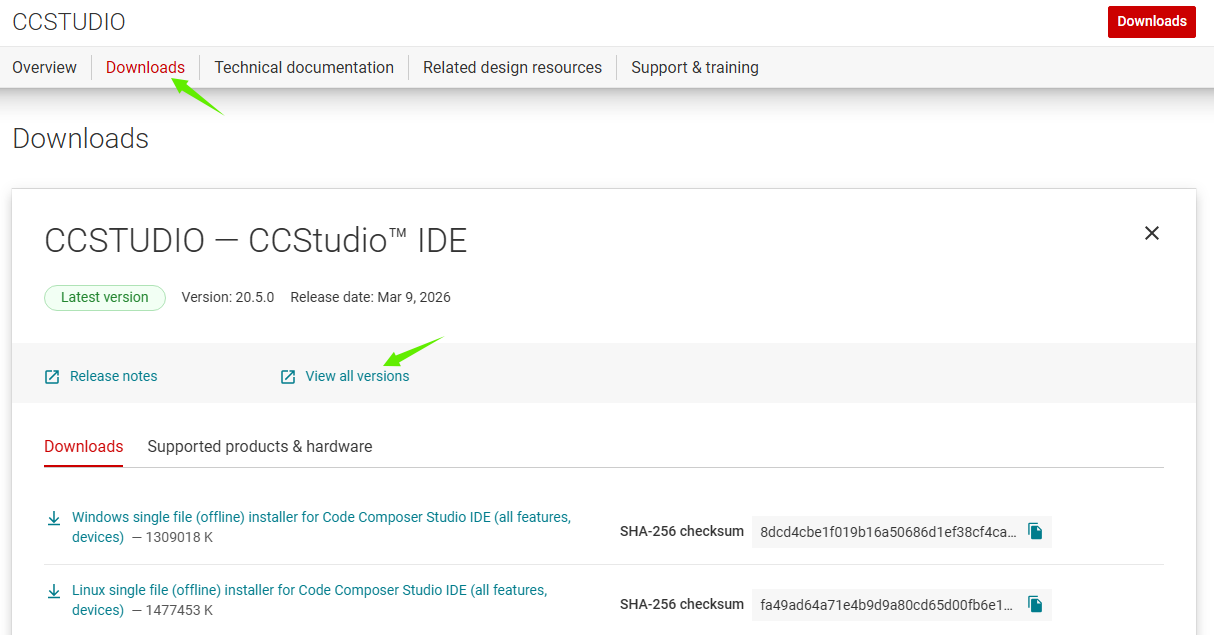Select the Downloads sub-tab in the panel
This screenshot has width=1214, height=635.
click(84, 447)
